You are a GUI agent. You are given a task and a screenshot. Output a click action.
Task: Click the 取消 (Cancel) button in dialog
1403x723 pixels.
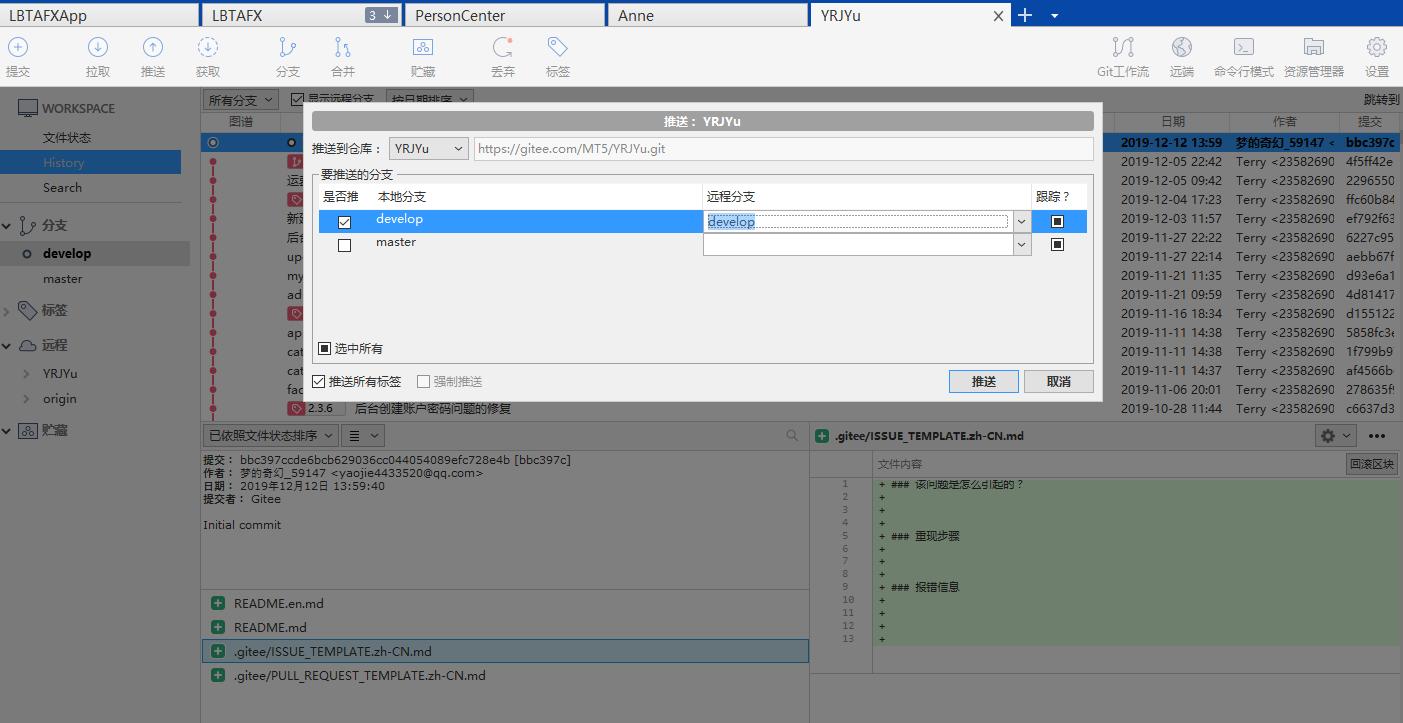(x=1059, y=381)
